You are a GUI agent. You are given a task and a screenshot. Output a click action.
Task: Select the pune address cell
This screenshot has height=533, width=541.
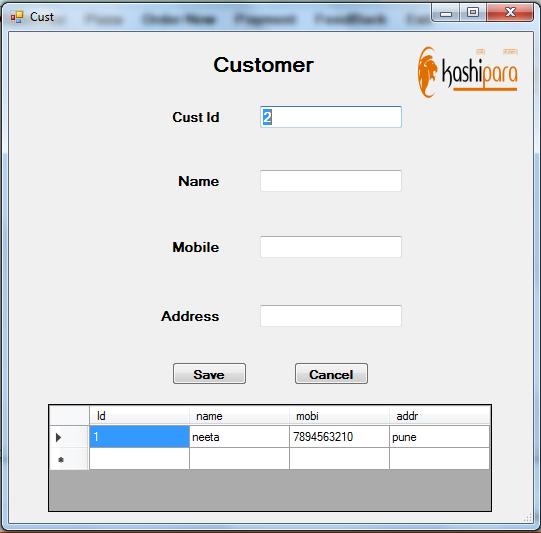(439, 437)
